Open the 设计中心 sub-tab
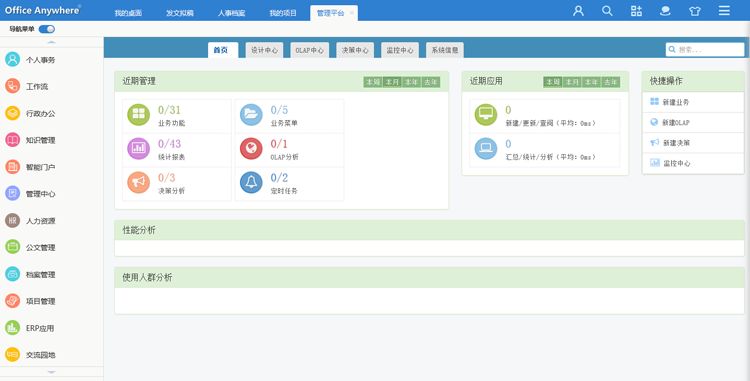This screenshot has height=381, width=750. point(265,50)
